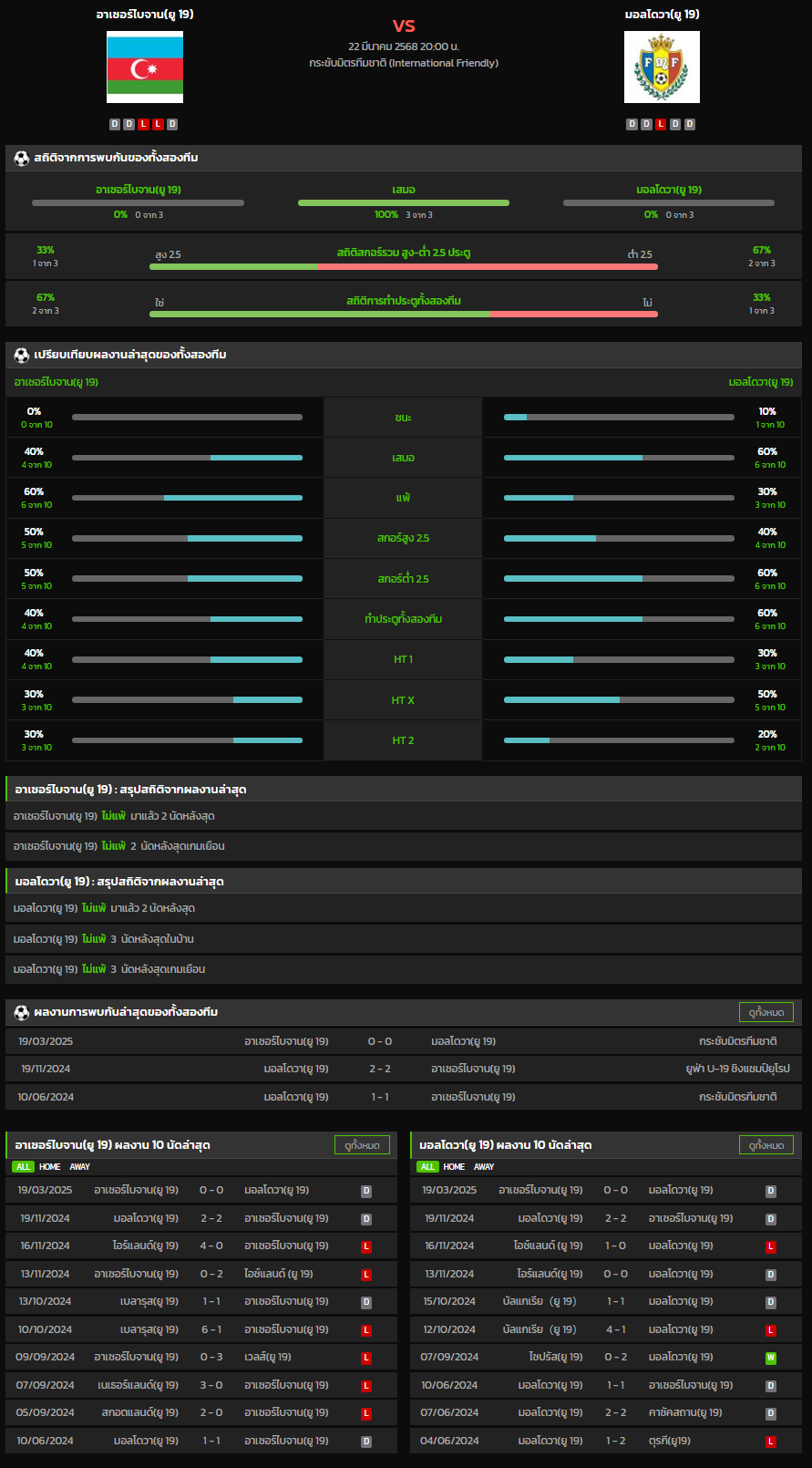Open ดูทั้งหมด button in head-to-head results section
The image size is (812, 1468).
[766, 1012]
